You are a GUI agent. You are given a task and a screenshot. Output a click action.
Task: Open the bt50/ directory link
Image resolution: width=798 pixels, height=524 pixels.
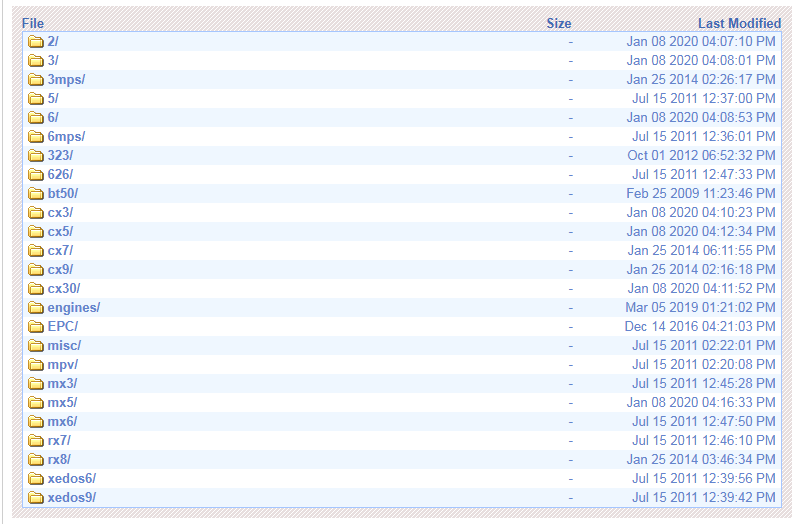(x=63, y=194)
